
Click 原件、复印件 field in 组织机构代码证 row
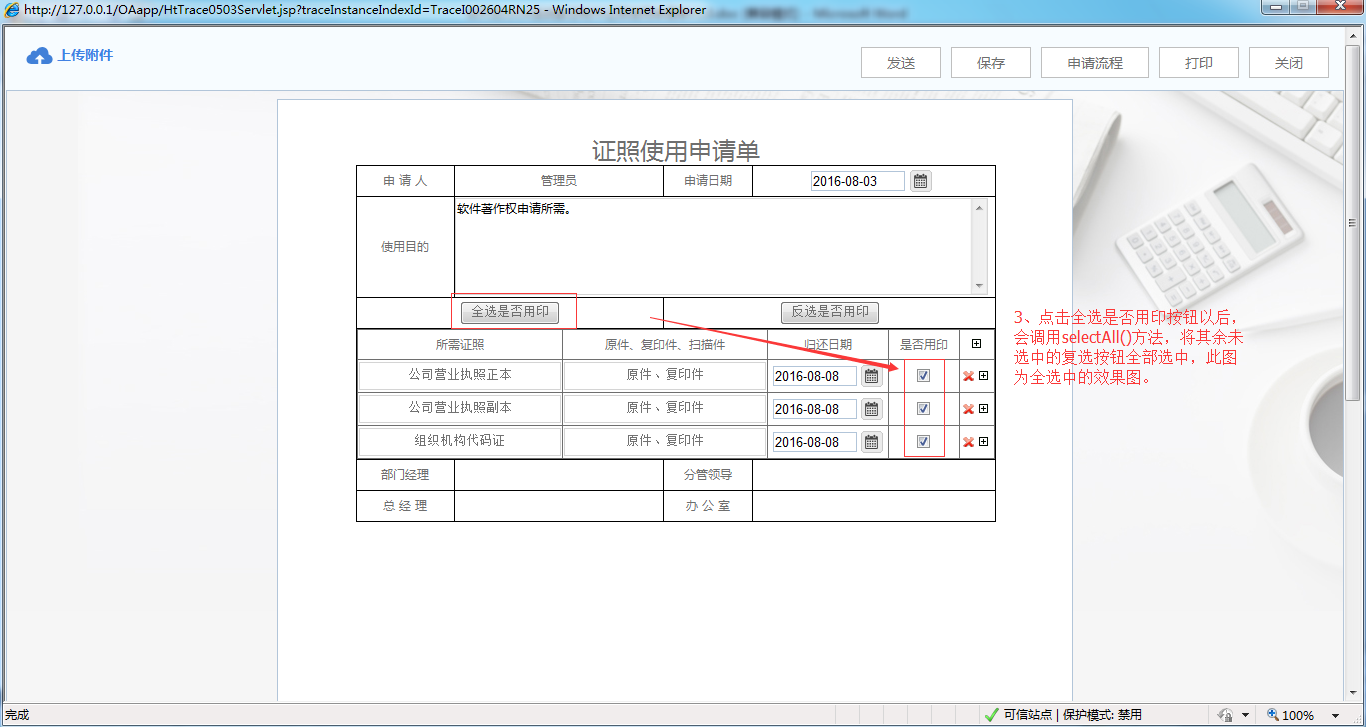[x=665, y=441]
